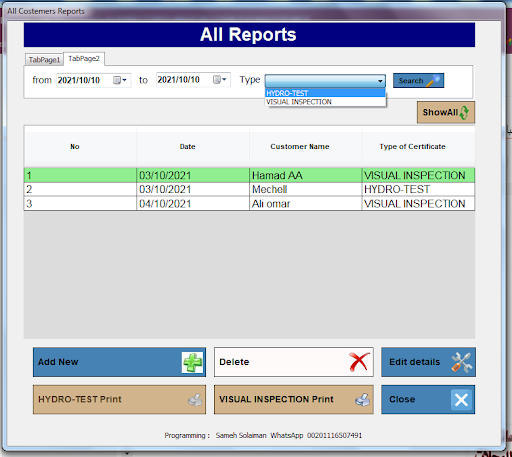Click the printer icon on HYDRO-TEST Print

[195, 400]
